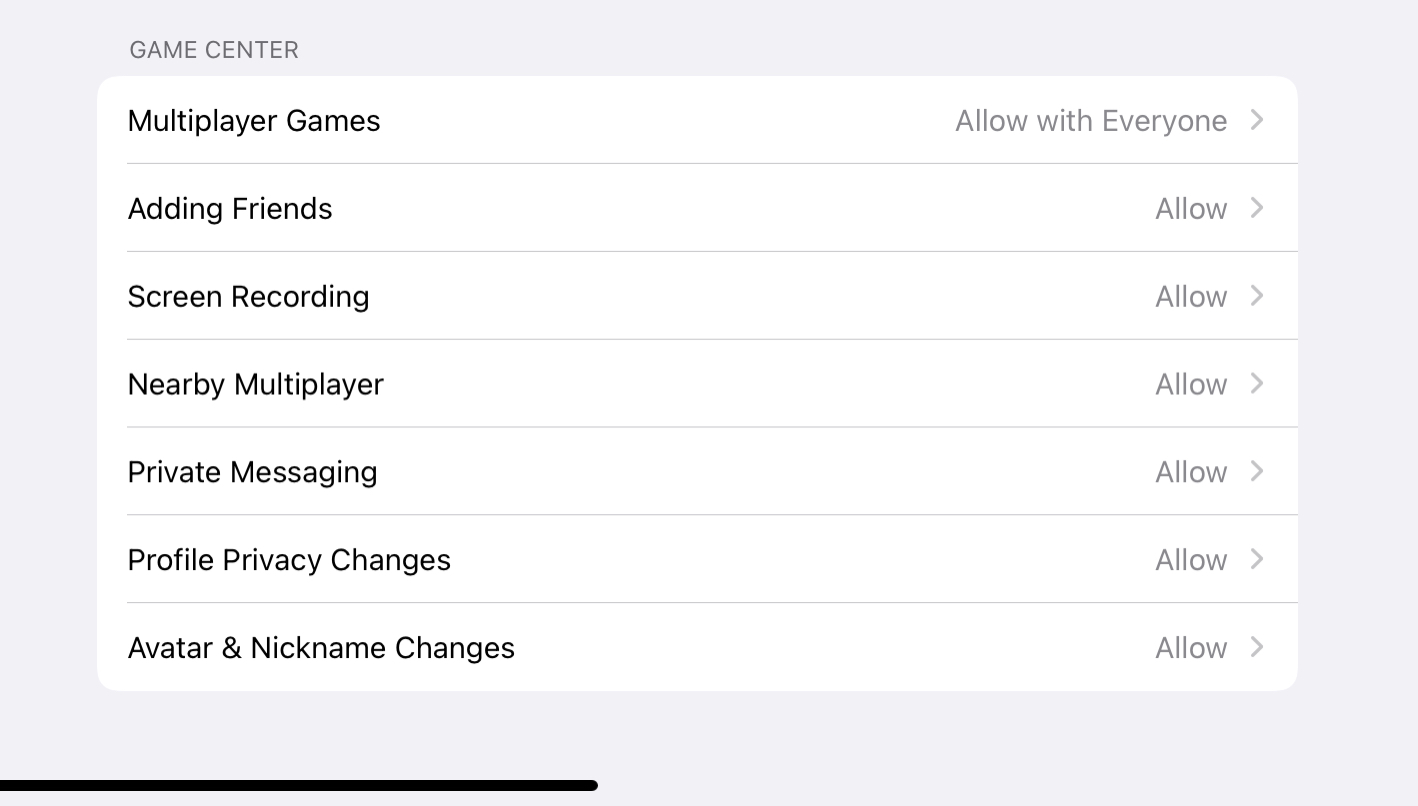This screenshot has height=806, width=1418.
Task: Tap the black home indicator bar
Action: click(x=298, y=786)
